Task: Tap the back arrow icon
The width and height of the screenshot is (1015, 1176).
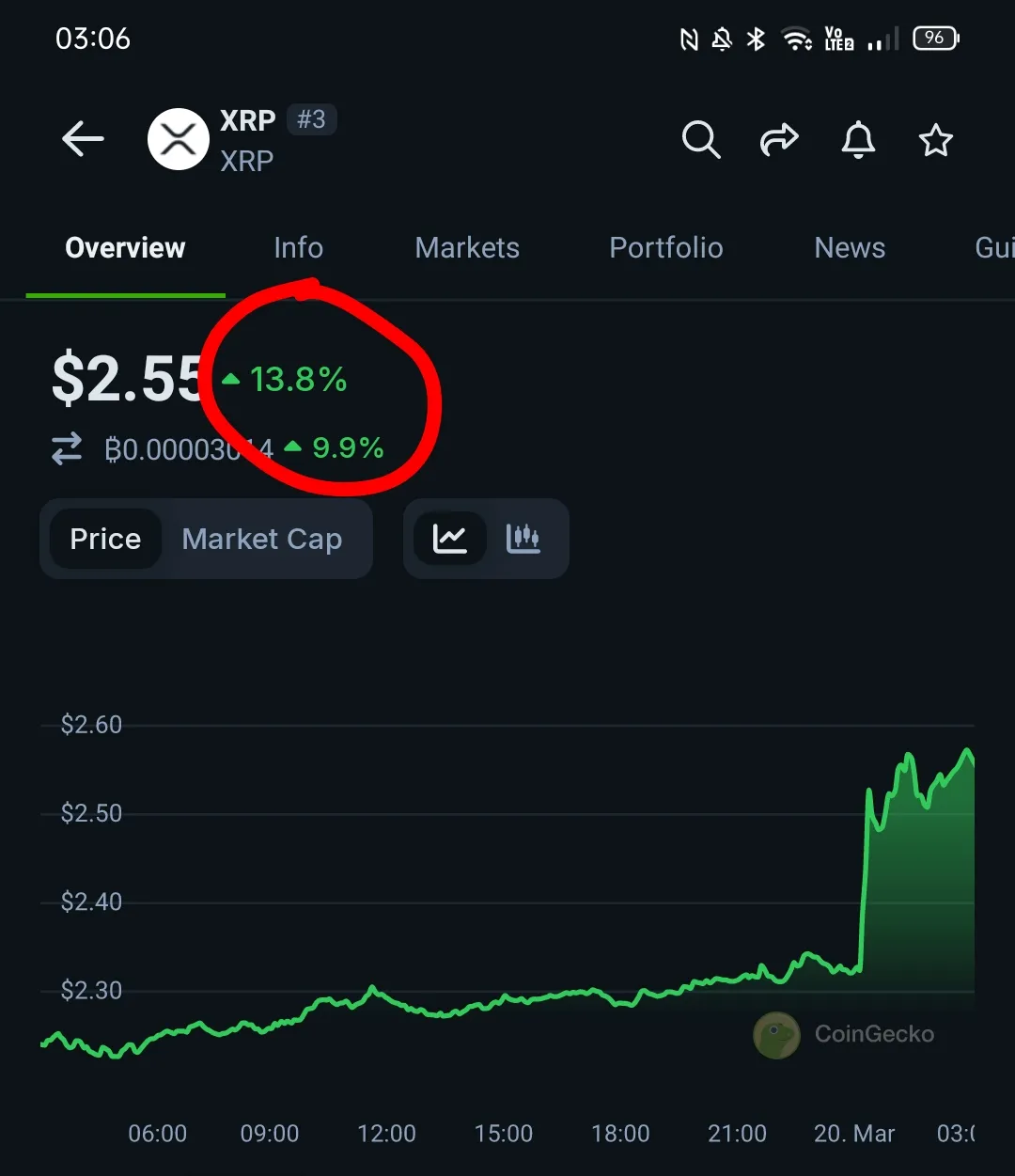Action: 83,140
